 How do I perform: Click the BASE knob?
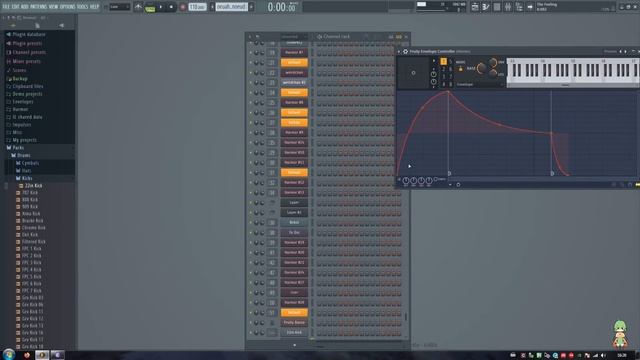pos(482,69)
